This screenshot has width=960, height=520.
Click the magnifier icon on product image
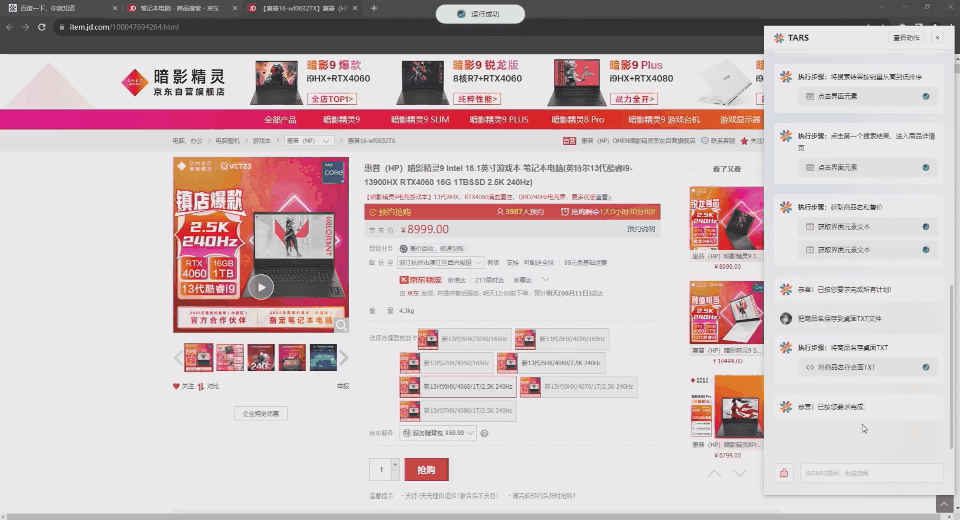(x=342, y=325)
